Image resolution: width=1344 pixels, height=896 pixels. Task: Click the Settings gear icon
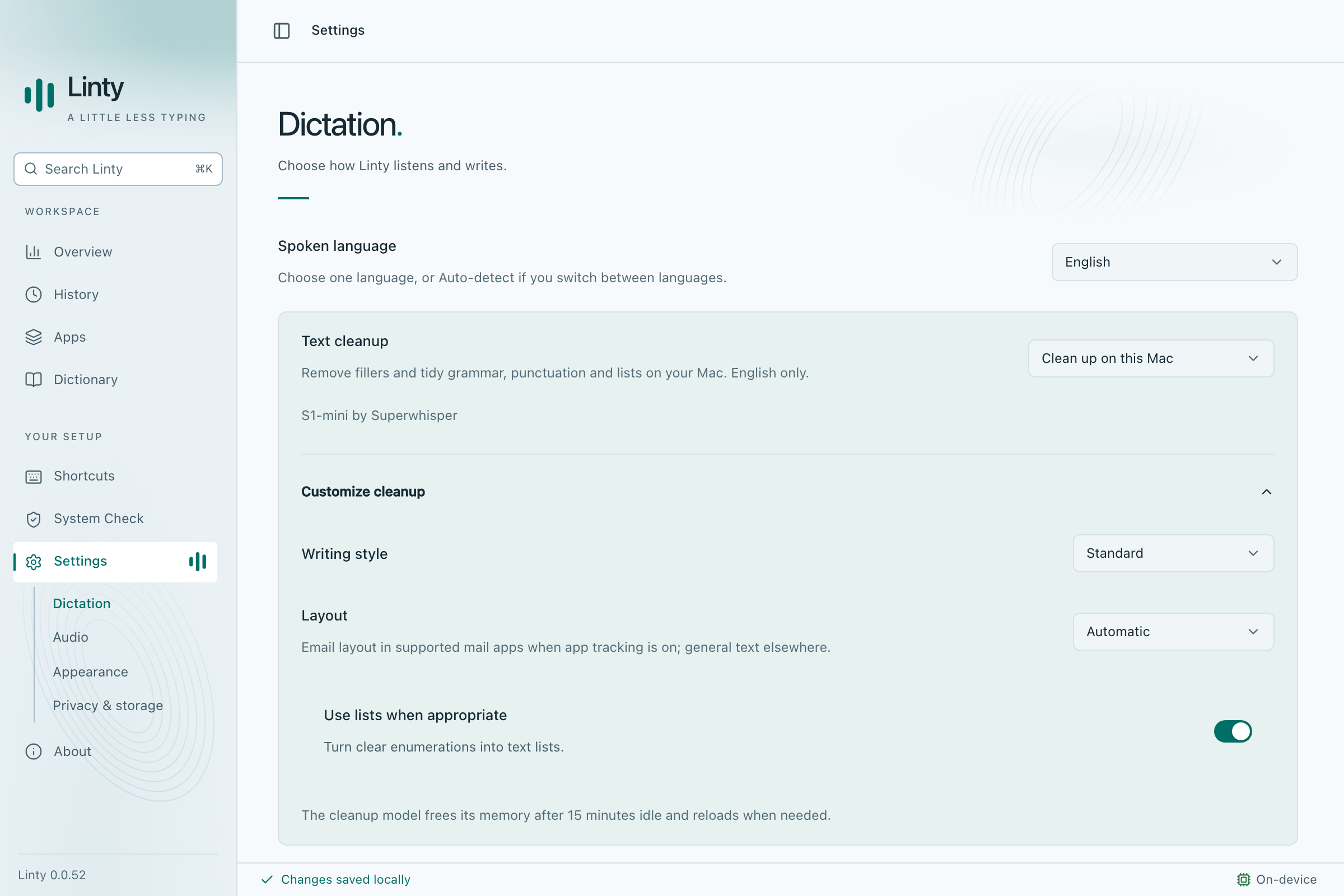34,562
